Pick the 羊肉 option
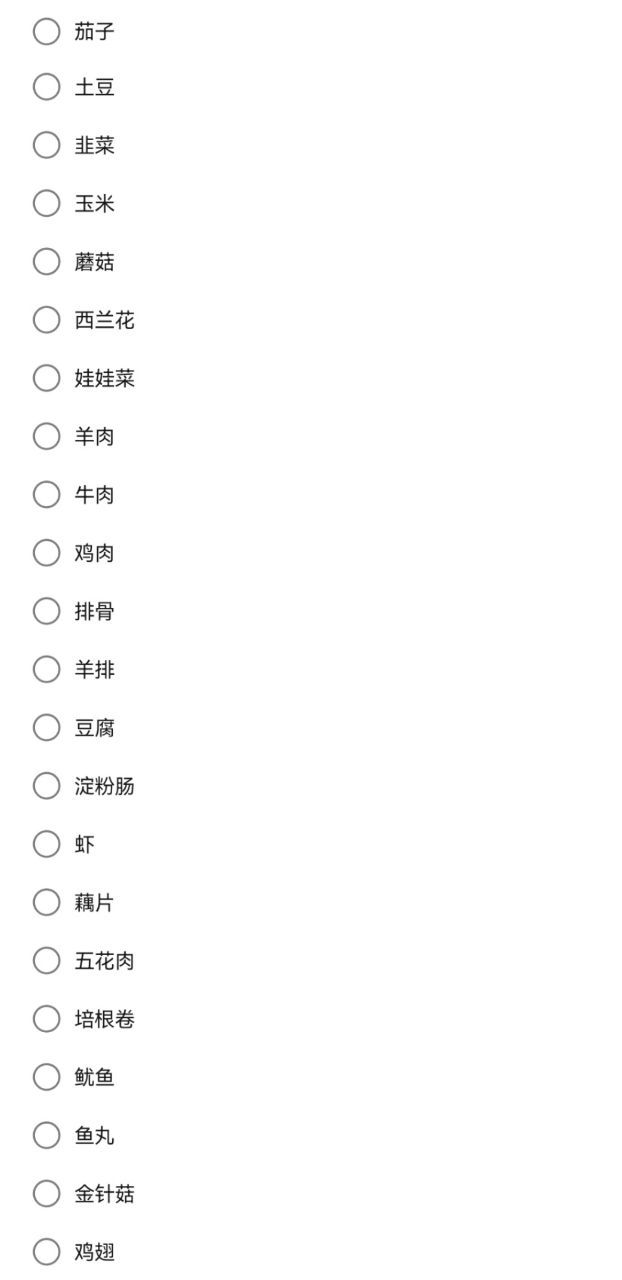 pos(47,436)
